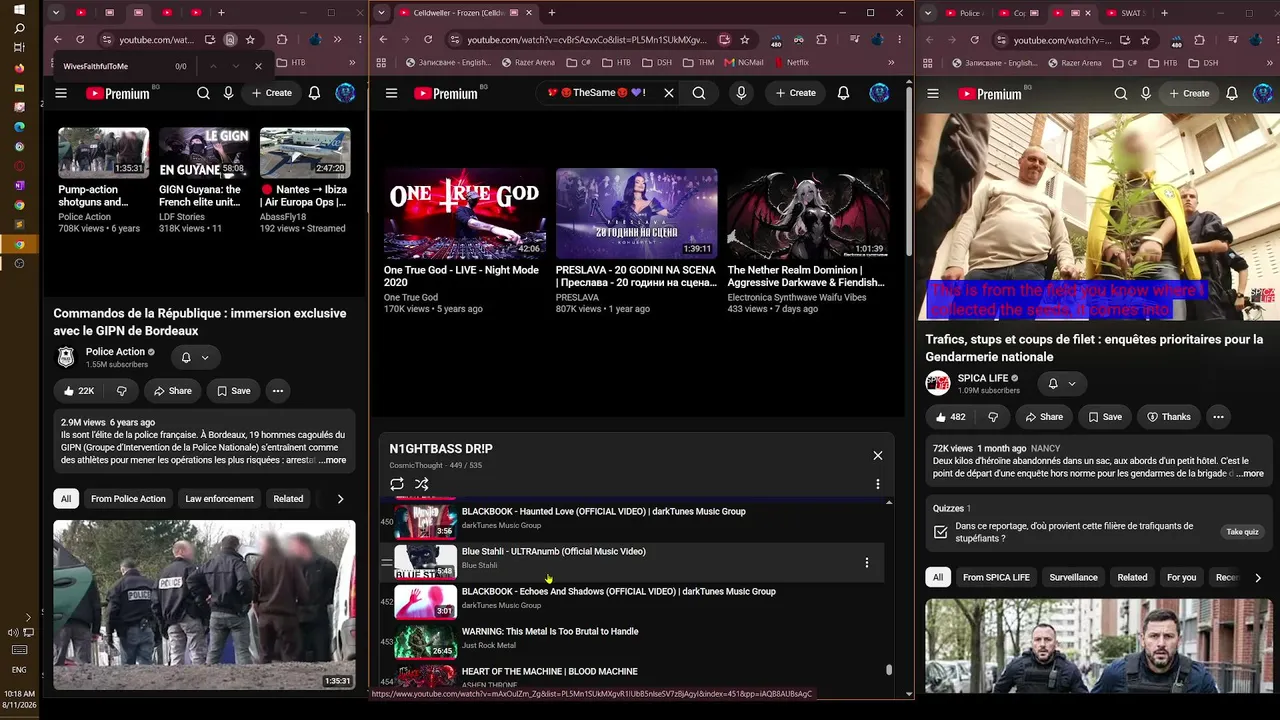This screenshot has width=1280, height=720.
Task: Open notifications bell in the left YouTube header
Action: point(314,93)
